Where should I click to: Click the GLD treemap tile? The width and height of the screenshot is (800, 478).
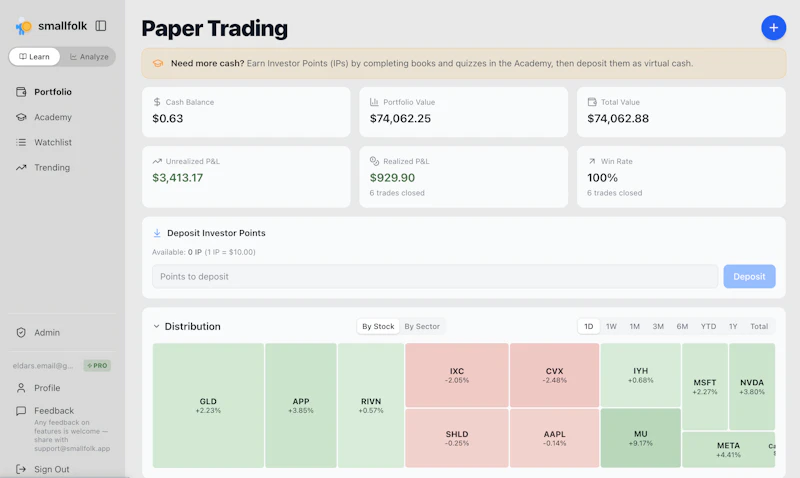point(208,406)
